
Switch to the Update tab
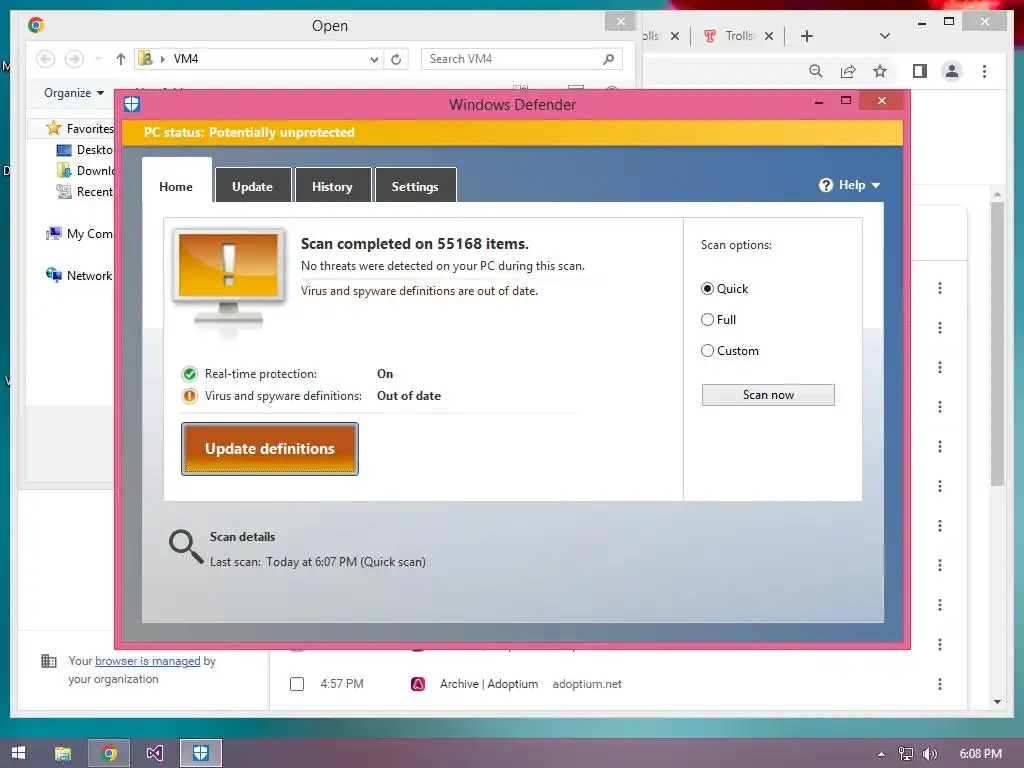(252, 185)
